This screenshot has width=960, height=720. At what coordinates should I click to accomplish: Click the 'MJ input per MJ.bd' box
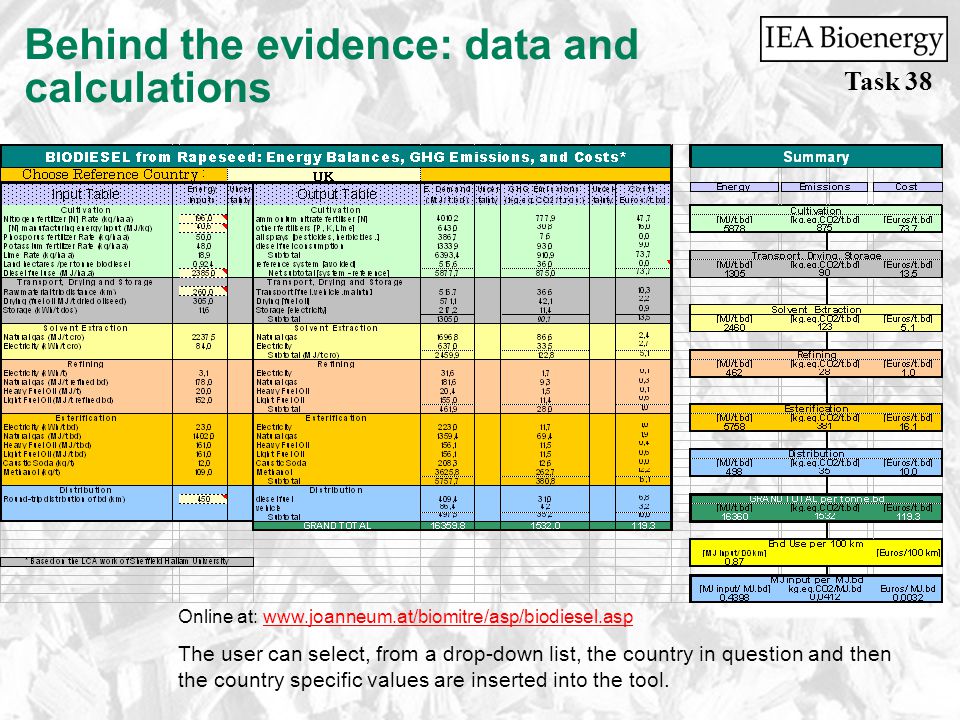click(816, 588)
